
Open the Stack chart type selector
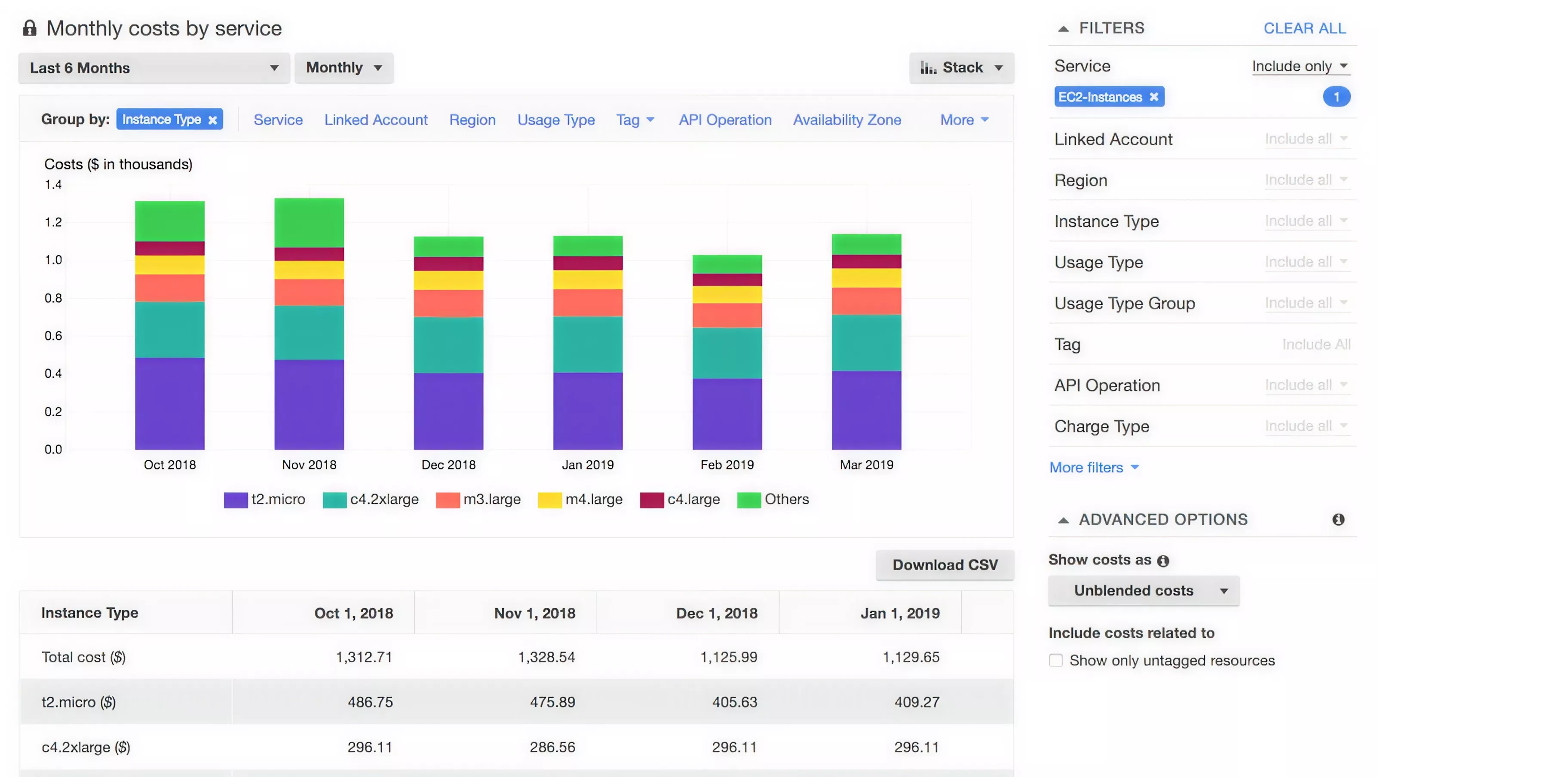click(x=961, y=68)
